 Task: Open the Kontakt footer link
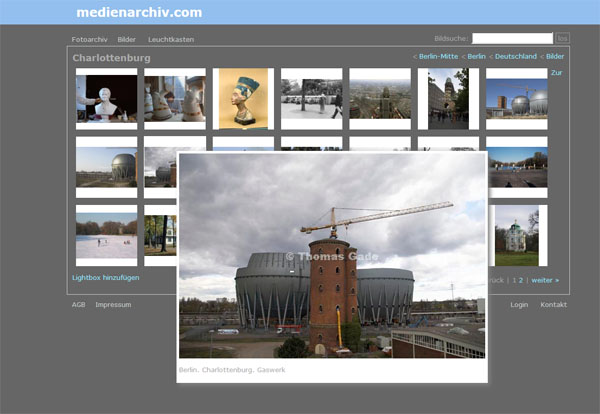tap(553, 304)
